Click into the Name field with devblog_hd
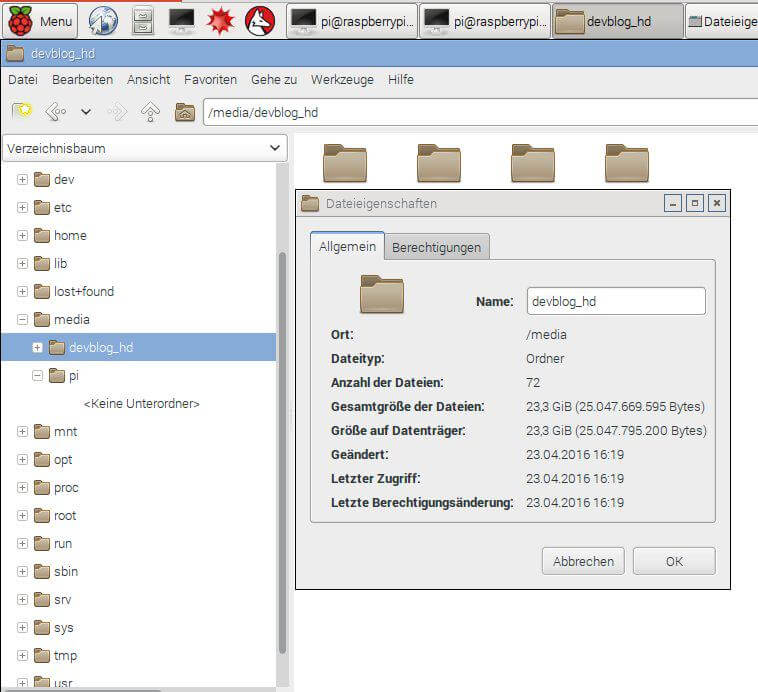The height and width of the screenshot is (692, 758). point(615,301)
